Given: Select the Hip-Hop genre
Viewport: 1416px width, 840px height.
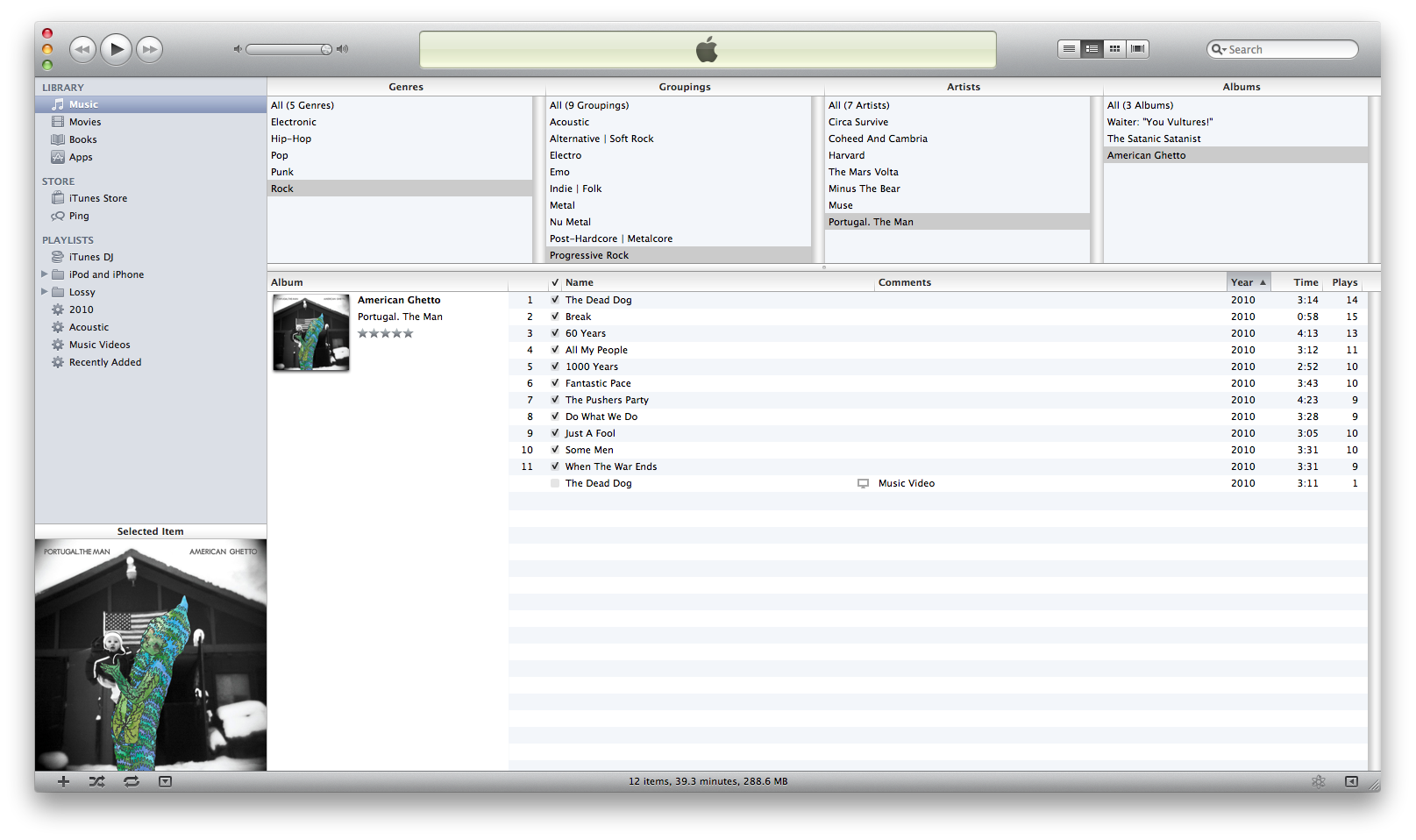Looking at the screenshot, I should pos(400,139).
